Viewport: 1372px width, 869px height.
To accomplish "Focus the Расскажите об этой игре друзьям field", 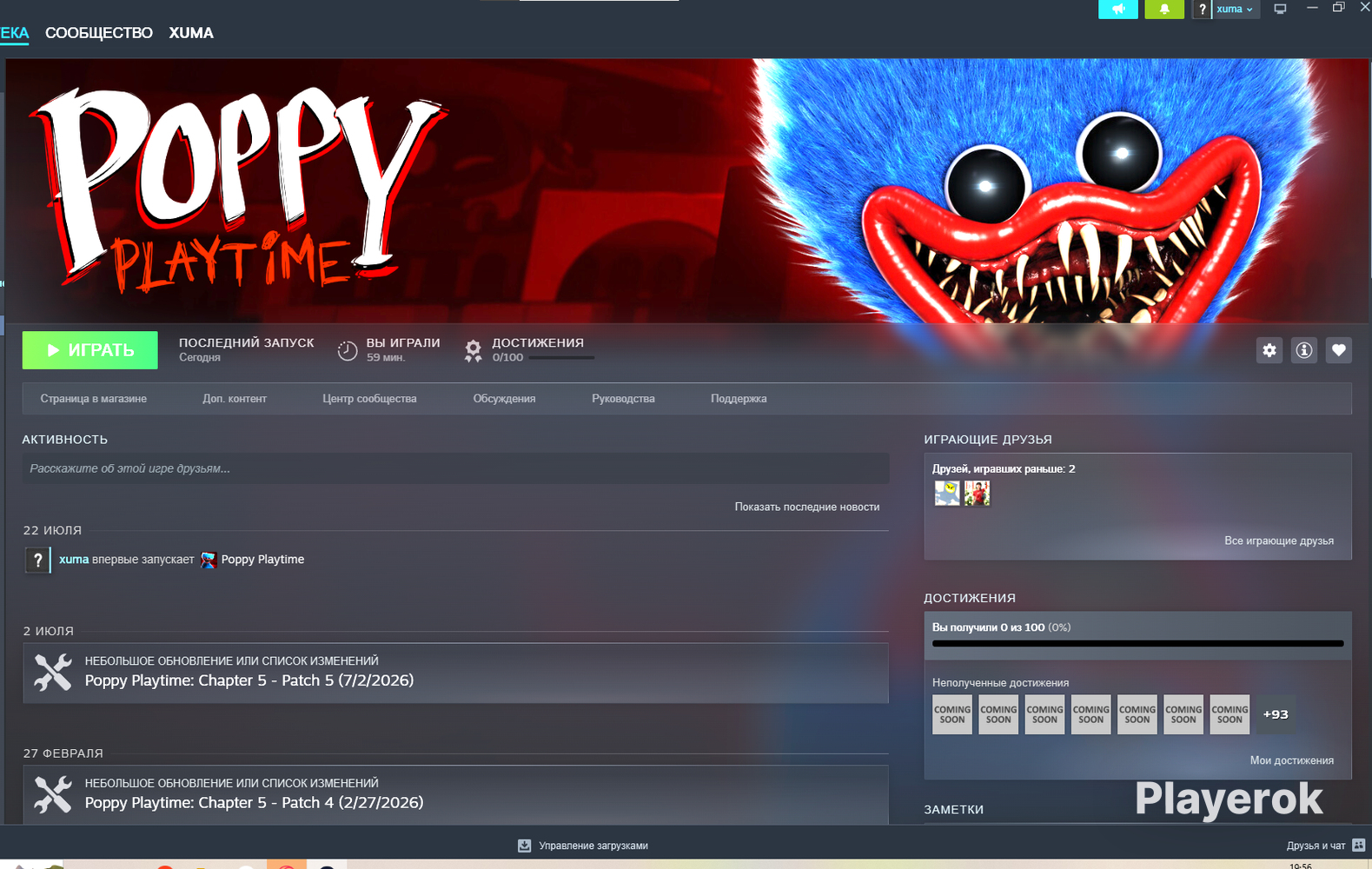I will point(455,468).
